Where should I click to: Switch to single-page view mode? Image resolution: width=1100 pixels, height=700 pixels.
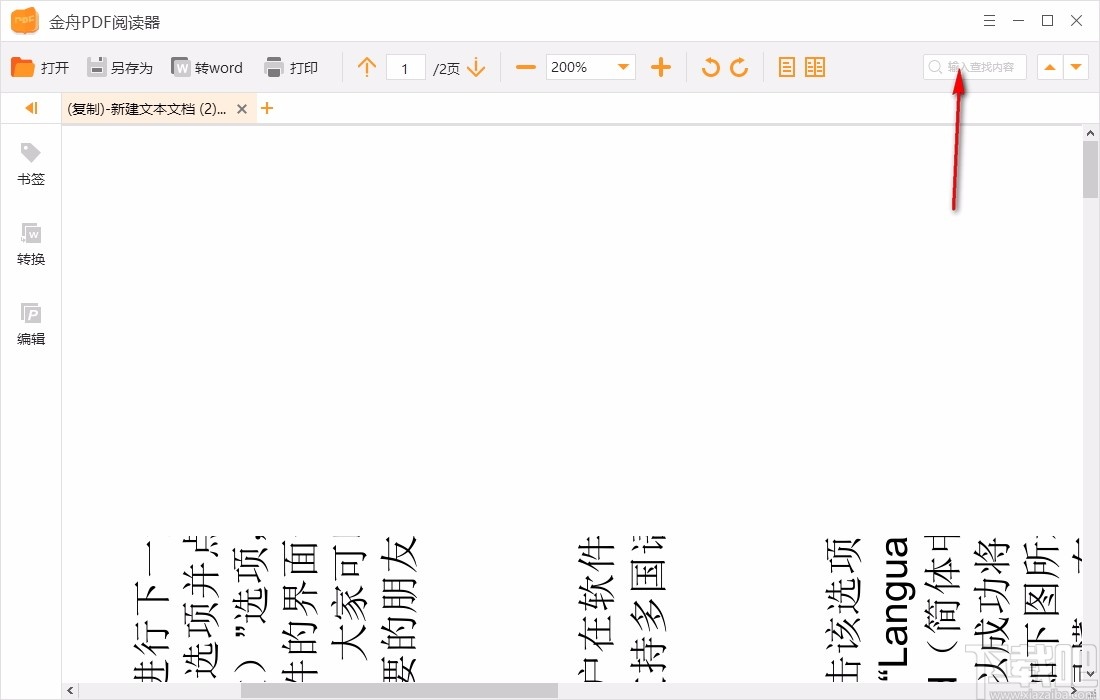pyautogui.click(x=787, y=67)
